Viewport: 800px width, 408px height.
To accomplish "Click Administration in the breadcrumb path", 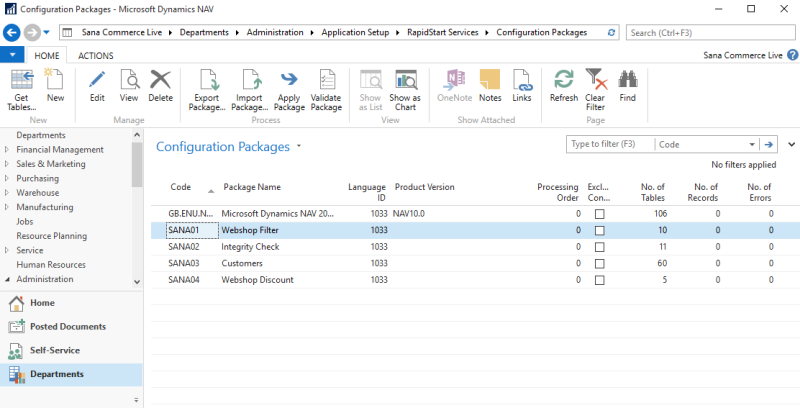I will 275,33.
